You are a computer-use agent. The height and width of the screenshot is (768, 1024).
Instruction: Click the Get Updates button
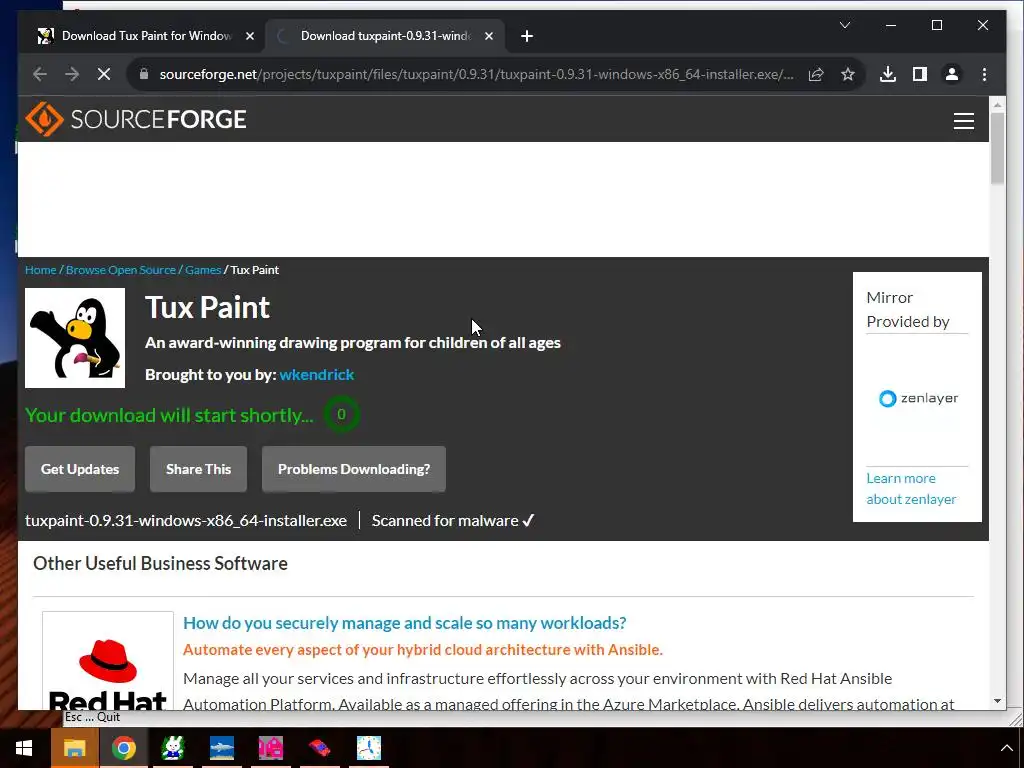tap(80, 469)
